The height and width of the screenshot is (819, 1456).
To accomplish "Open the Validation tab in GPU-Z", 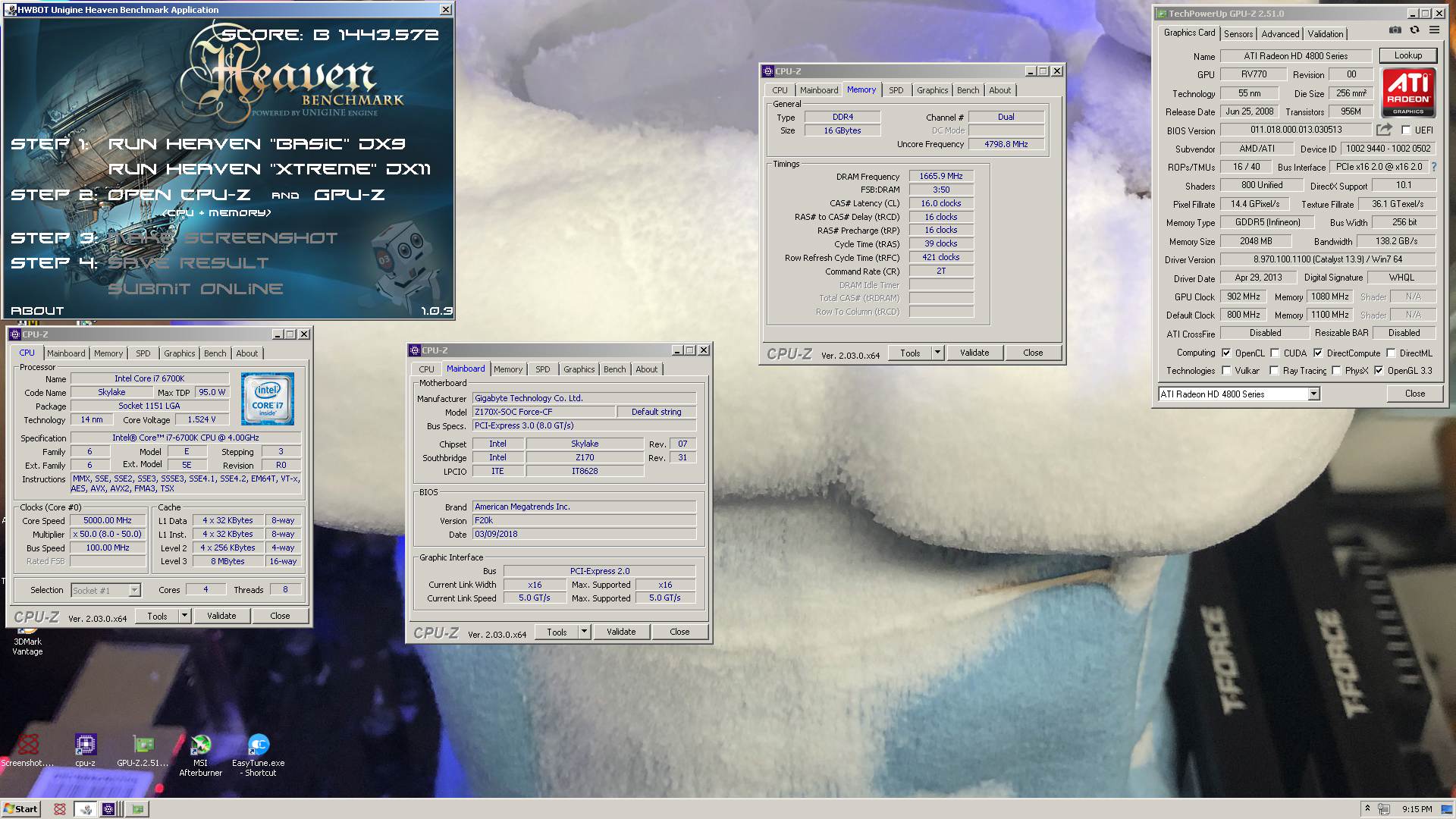I will coord(1326,34).
